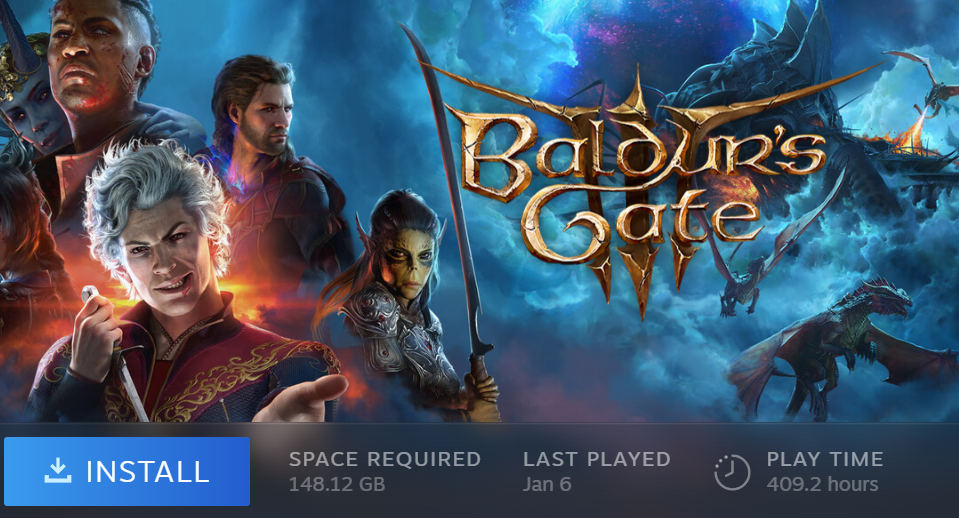Select the Jan 6 last played date

coord(547,484)
